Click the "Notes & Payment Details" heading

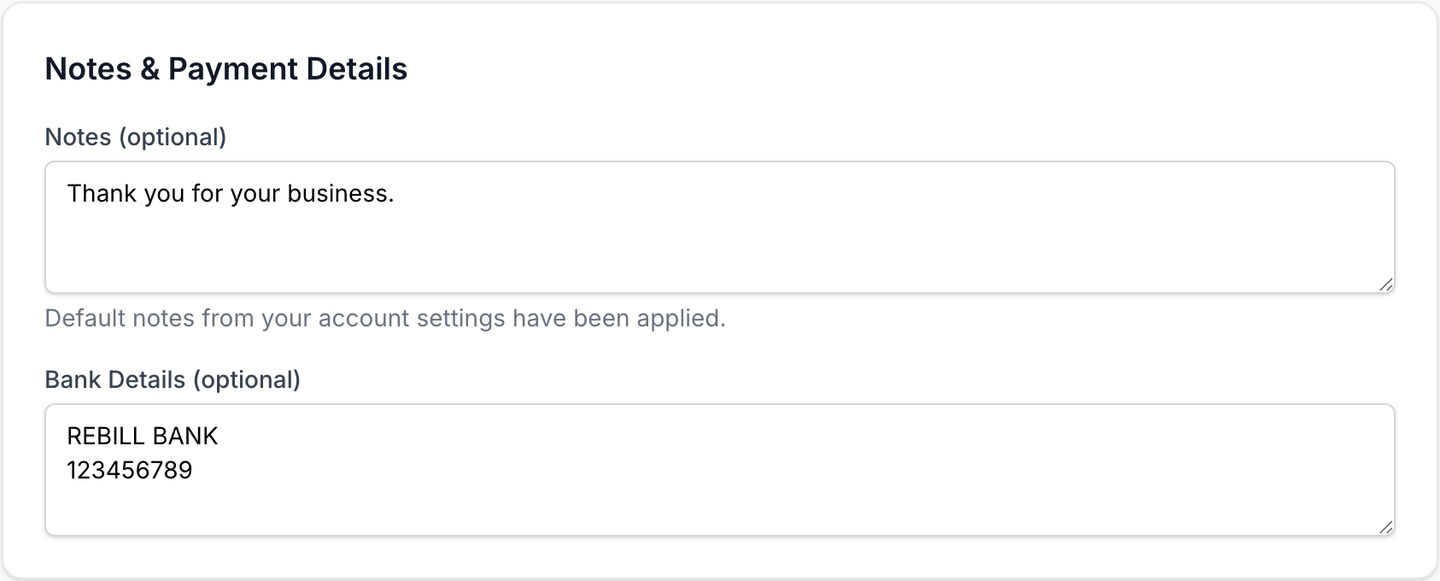(x=226, y=69)
